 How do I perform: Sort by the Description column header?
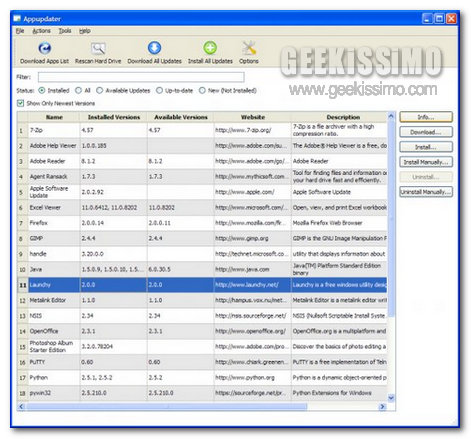click(x=339, y=117)
